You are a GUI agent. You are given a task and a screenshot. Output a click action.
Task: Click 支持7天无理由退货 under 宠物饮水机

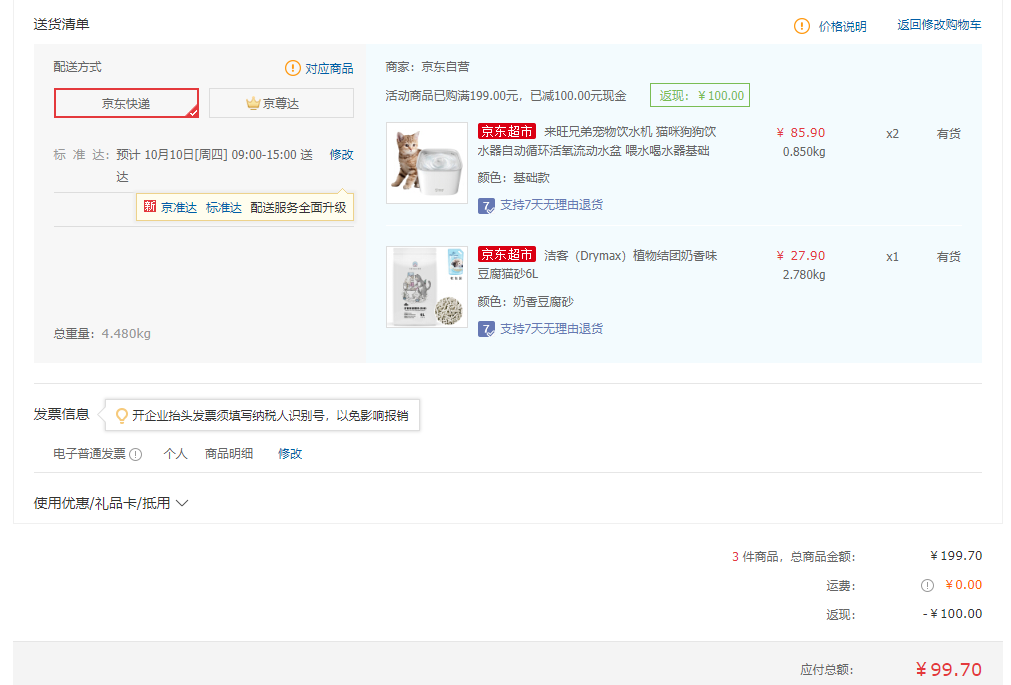click(x=551, y=205)
